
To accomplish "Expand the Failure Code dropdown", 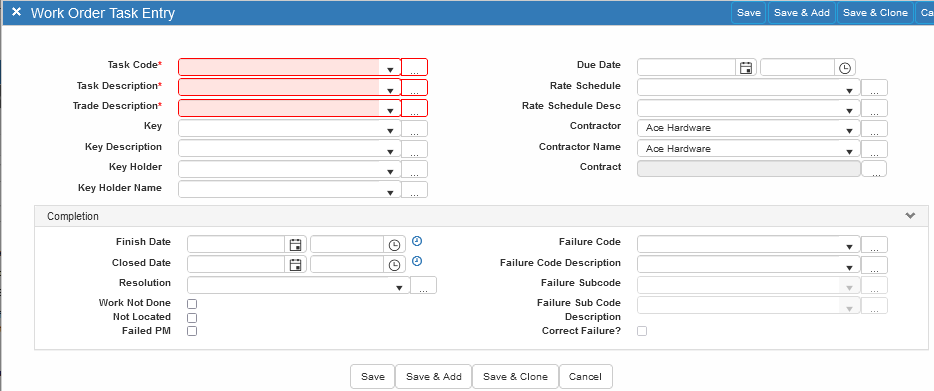I will coord(849,247).
